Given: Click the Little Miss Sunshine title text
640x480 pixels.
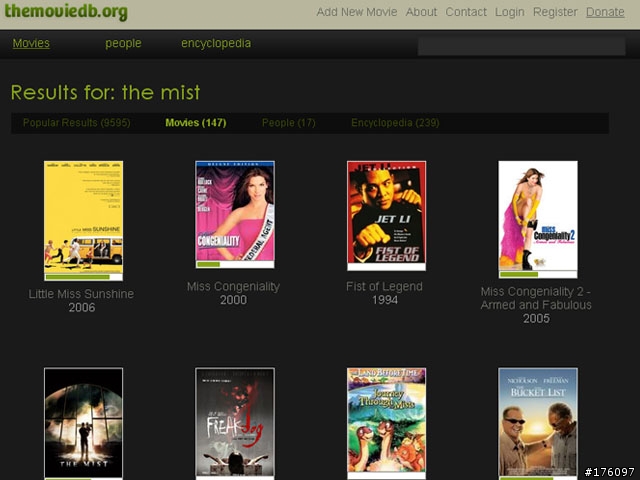Looking at the screenshot, I should click(81, 294).
